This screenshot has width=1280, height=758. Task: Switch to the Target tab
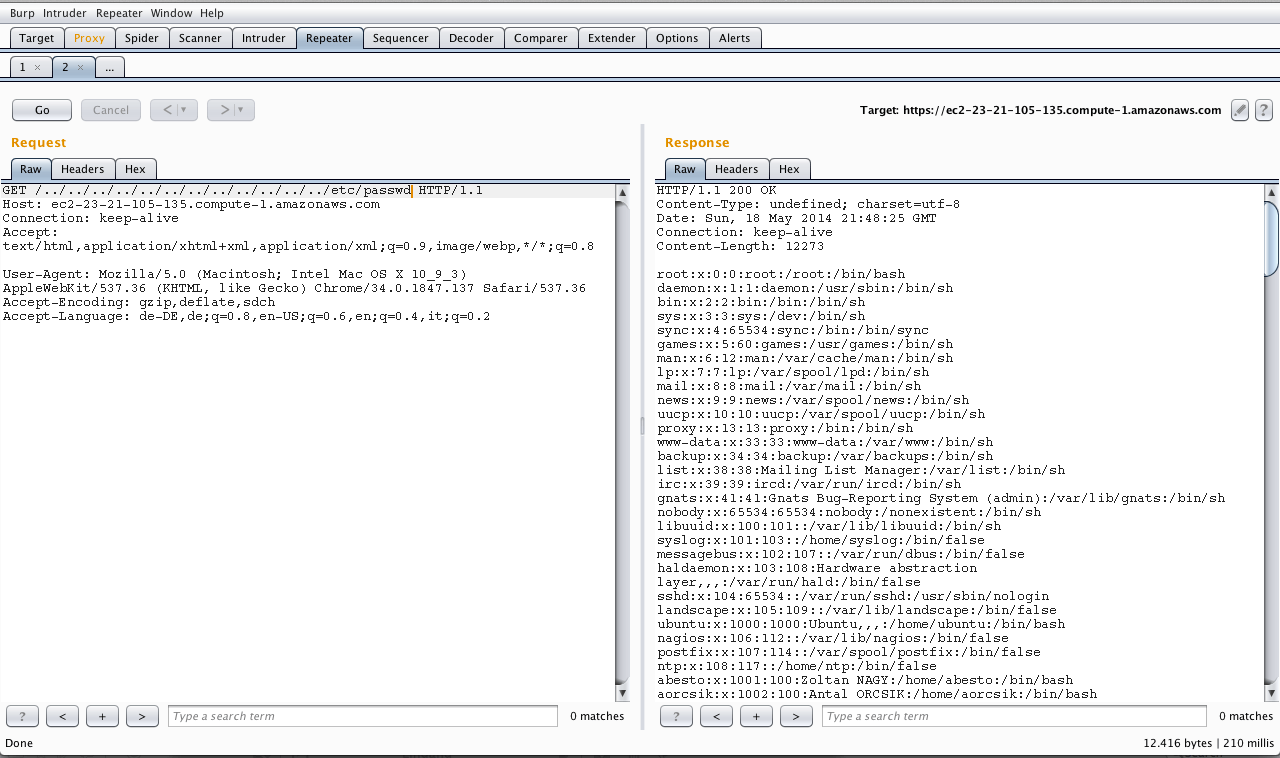tap(37, 38)
